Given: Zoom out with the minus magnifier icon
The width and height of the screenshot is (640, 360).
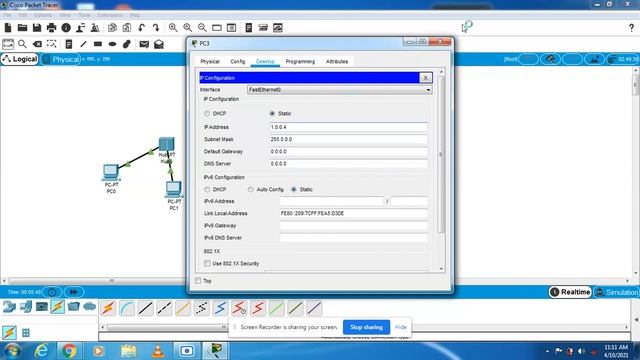Looking at the screenshot, I should pos(202,28).
